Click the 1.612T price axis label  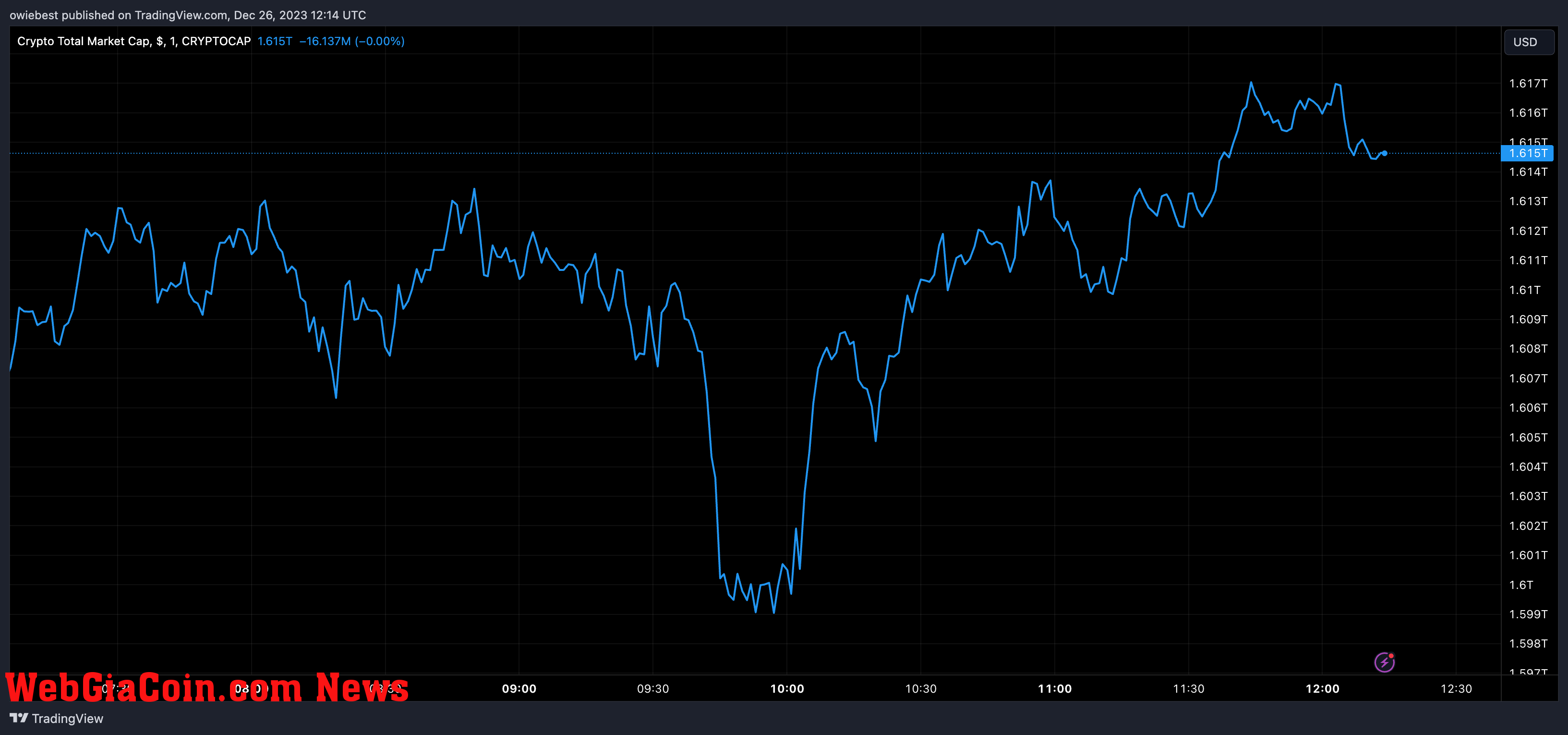click(1528, 231)
